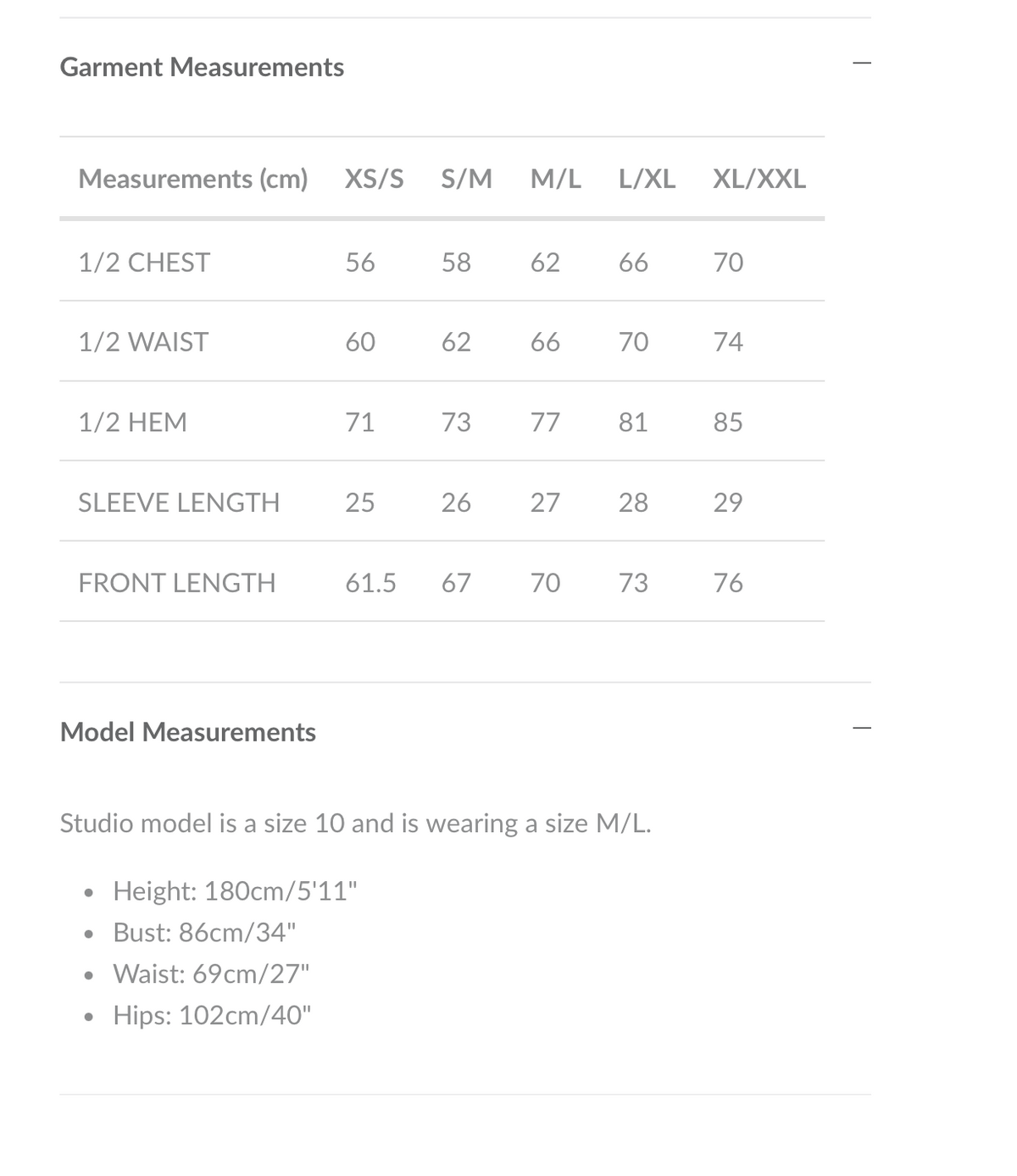The height and width of the screenshot is (1176, 1017).
Task: Select the S/M column header
Action: tap(466, 179)
